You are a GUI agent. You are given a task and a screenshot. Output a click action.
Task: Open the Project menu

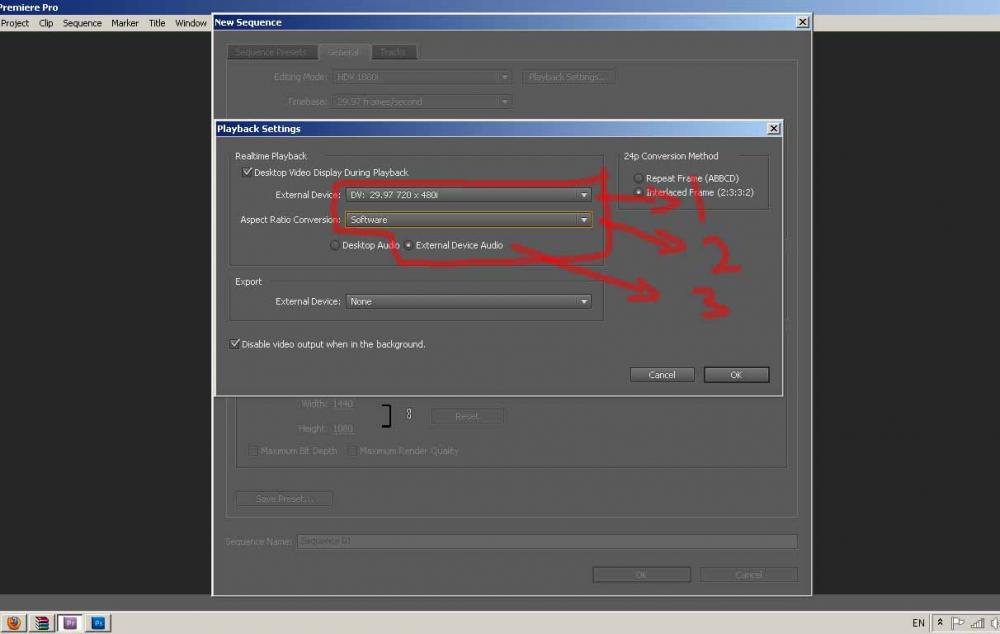pyautogui.click(x=15, y=23)
